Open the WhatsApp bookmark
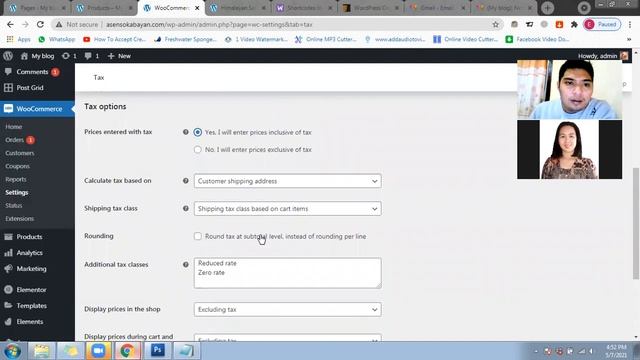 pos(57,39)
